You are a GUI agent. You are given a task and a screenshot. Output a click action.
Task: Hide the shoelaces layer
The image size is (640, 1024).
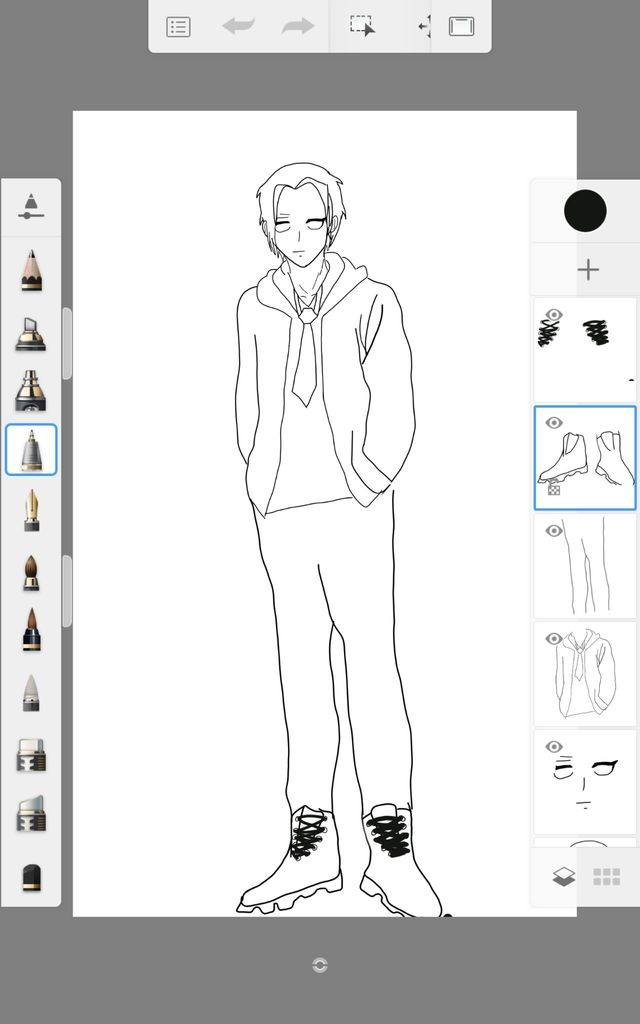554,315
